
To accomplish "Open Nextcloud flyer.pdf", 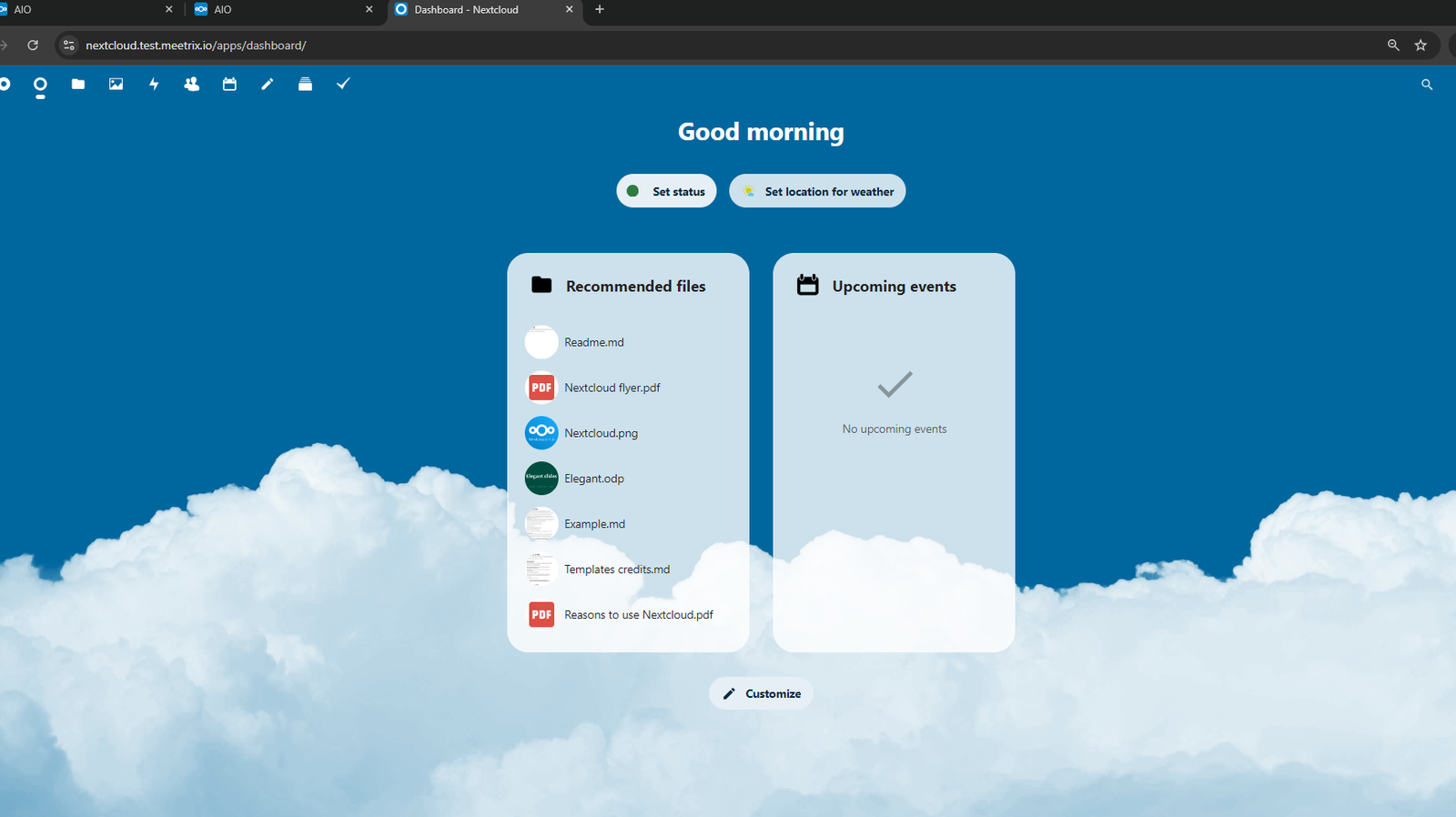I will [628, 388].
